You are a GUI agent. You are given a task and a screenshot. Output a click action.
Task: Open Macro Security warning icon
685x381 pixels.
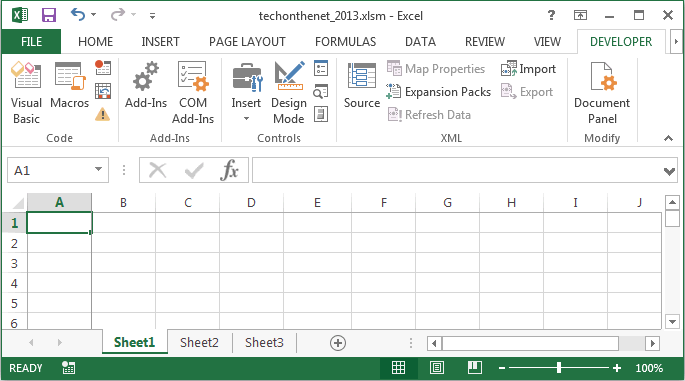[103, 114]
